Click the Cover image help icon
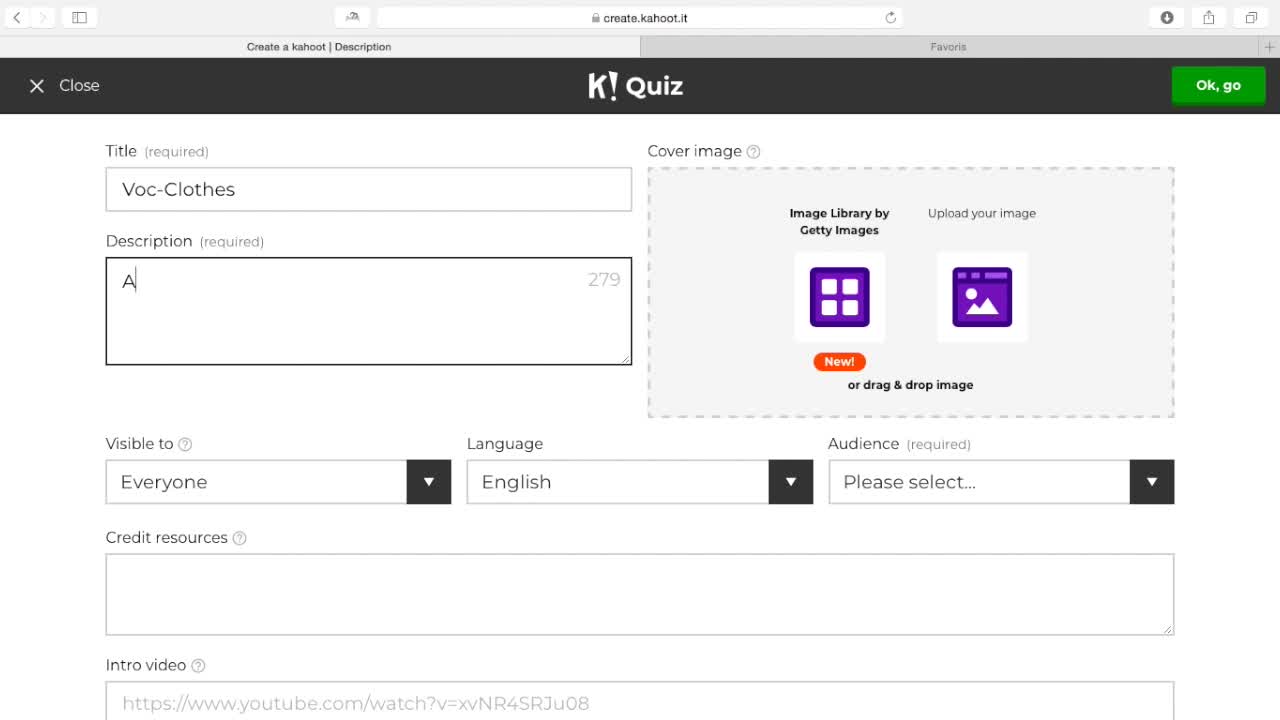Image resolution: width=1280 pixels, height=720 pixels. pyautogui.click(x=753, y=152)
